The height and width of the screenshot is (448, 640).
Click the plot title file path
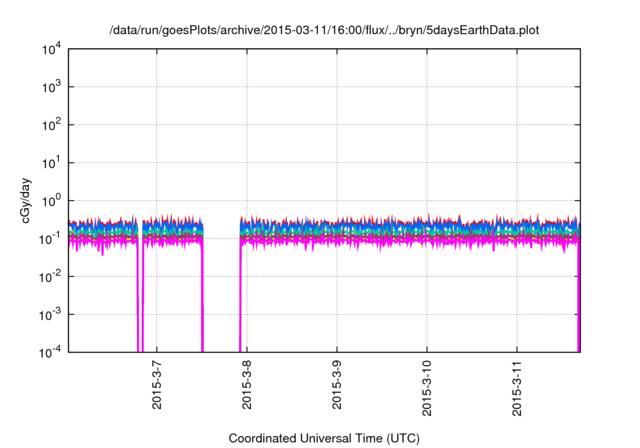[324, 30]
